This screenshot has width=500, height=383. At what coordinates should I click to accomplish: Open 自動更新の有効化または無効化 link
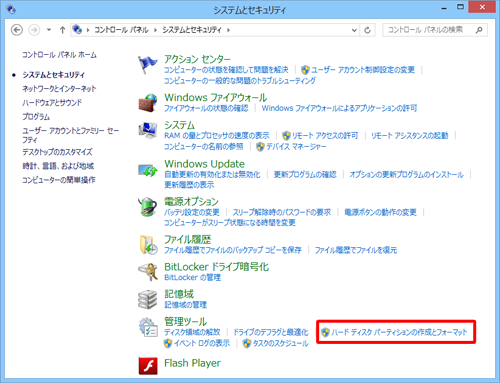[212, 174]
